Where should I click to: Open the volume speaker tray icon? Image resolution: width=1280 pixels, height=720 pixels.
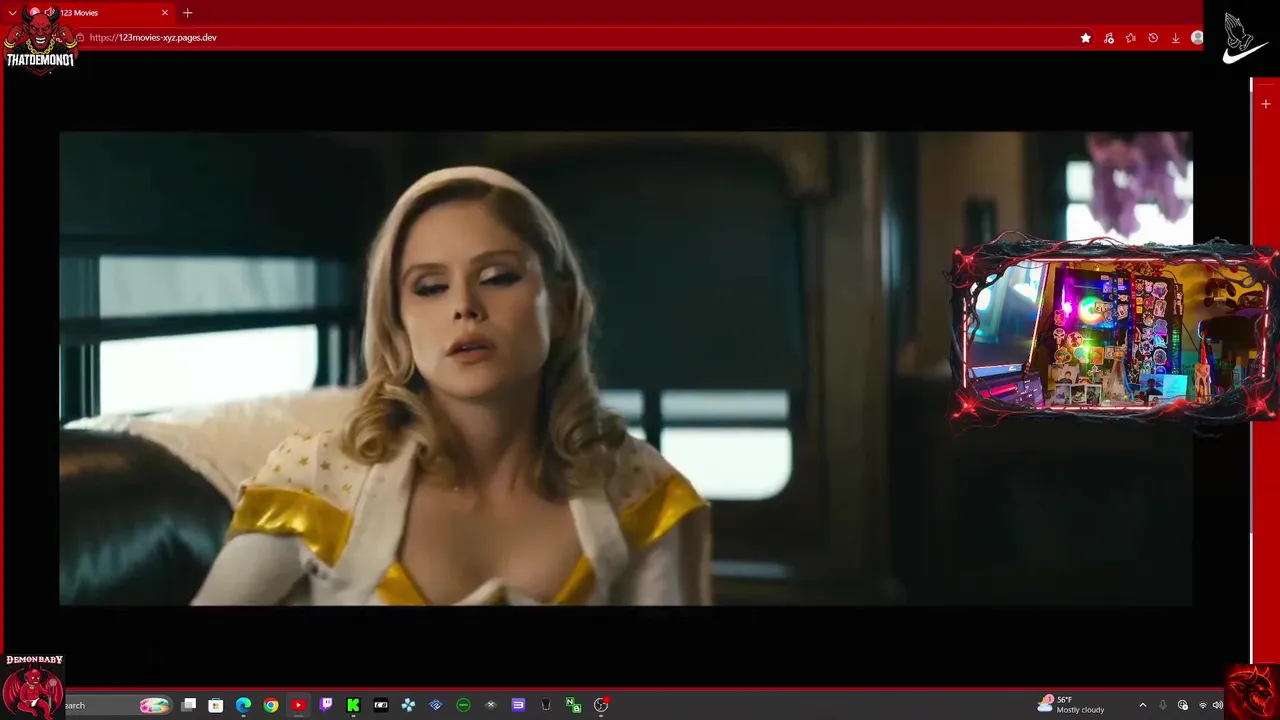point(1218,705)
